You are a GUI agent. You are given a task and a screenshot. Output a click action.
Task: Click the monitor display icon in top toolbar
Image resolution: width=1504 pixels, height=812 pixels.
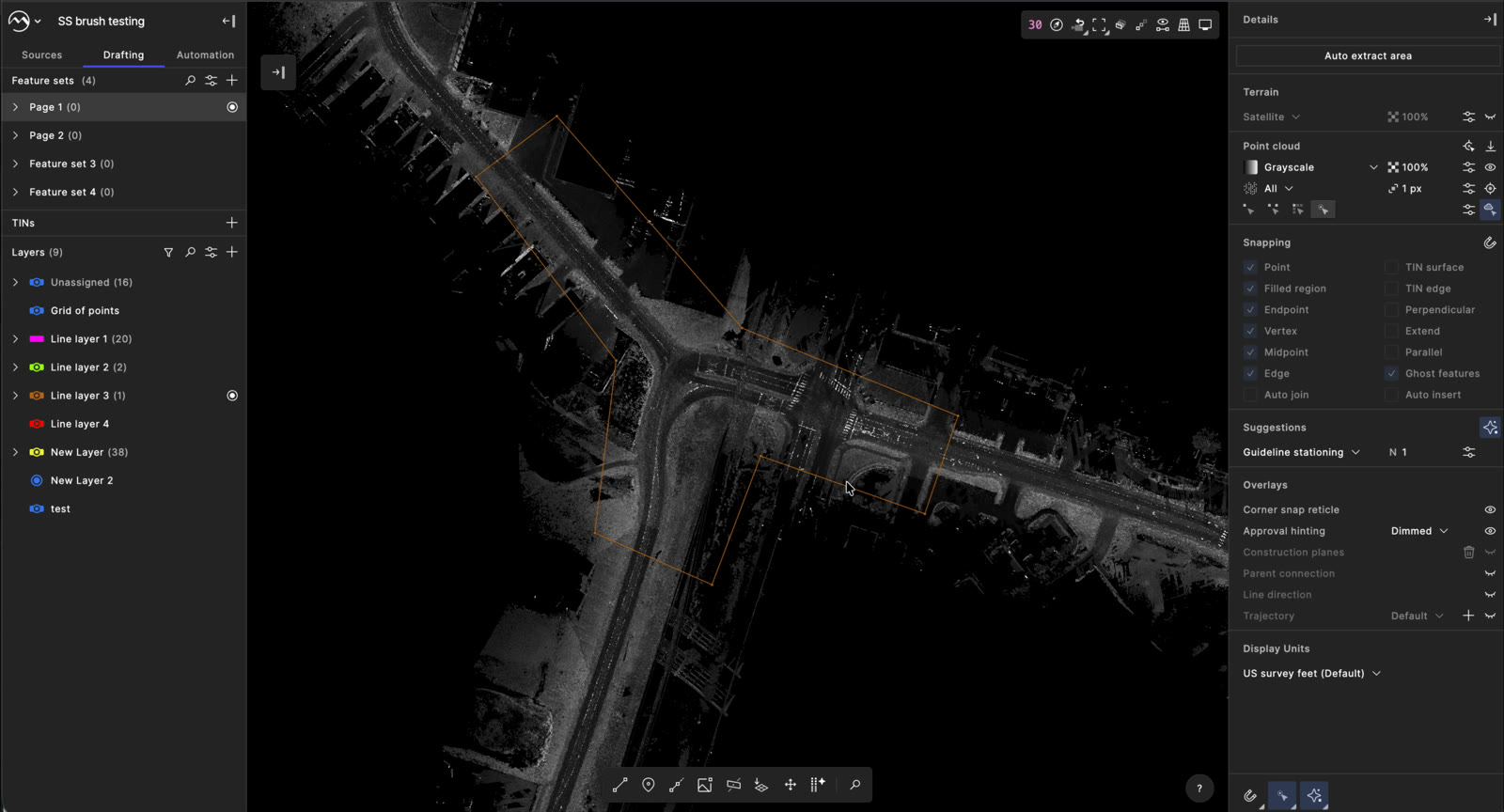[1205, 25]
